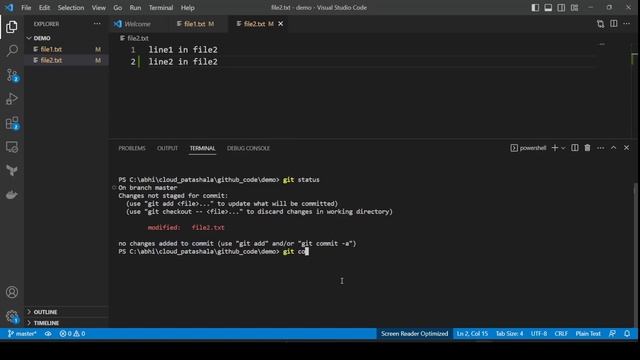Close the terminal panel
640x360 pixels.
(x=627, y=148)
